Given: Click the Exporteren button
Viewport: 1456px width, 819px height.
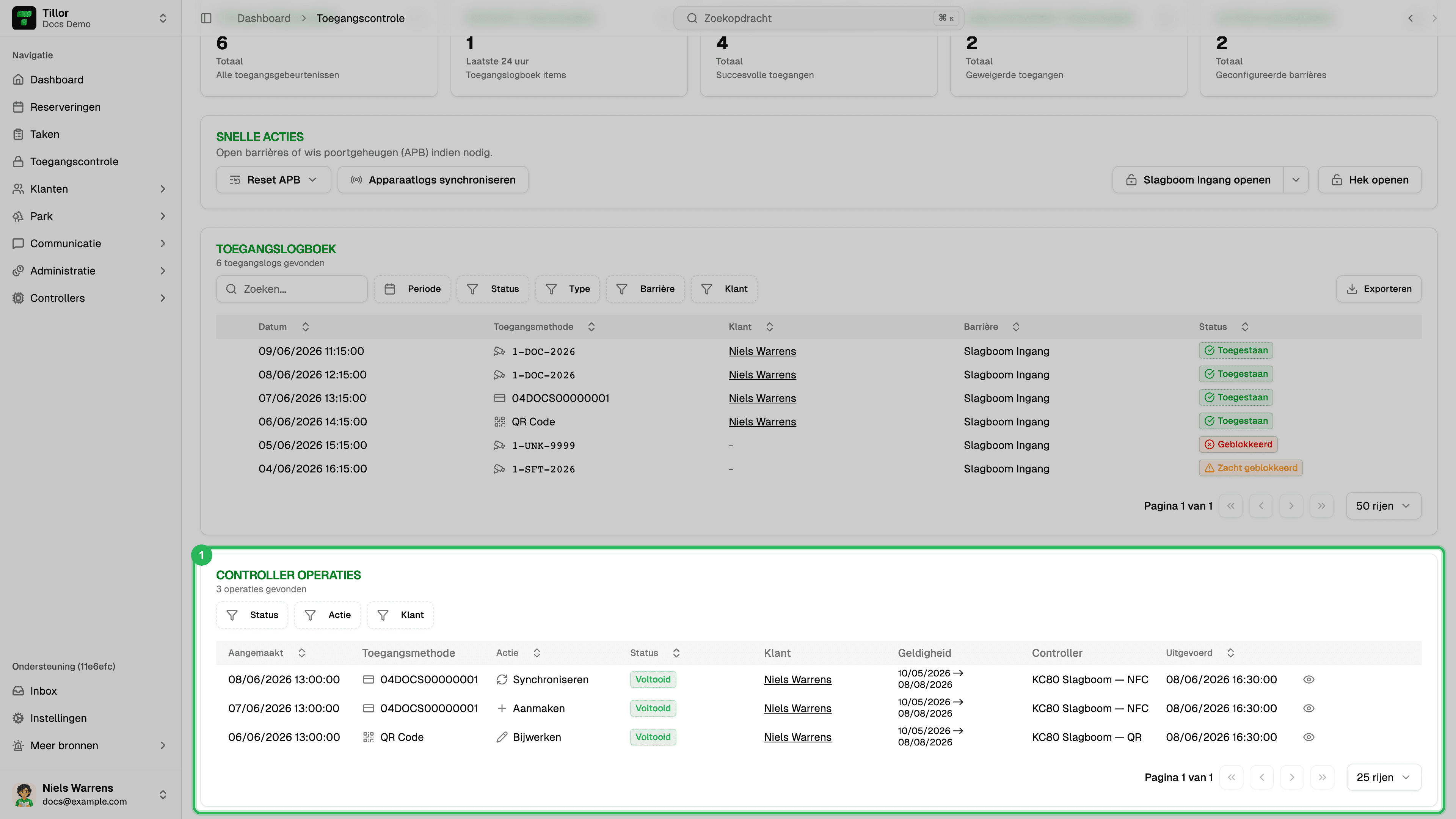Looking at the screenshot, I should (1379, 289).
